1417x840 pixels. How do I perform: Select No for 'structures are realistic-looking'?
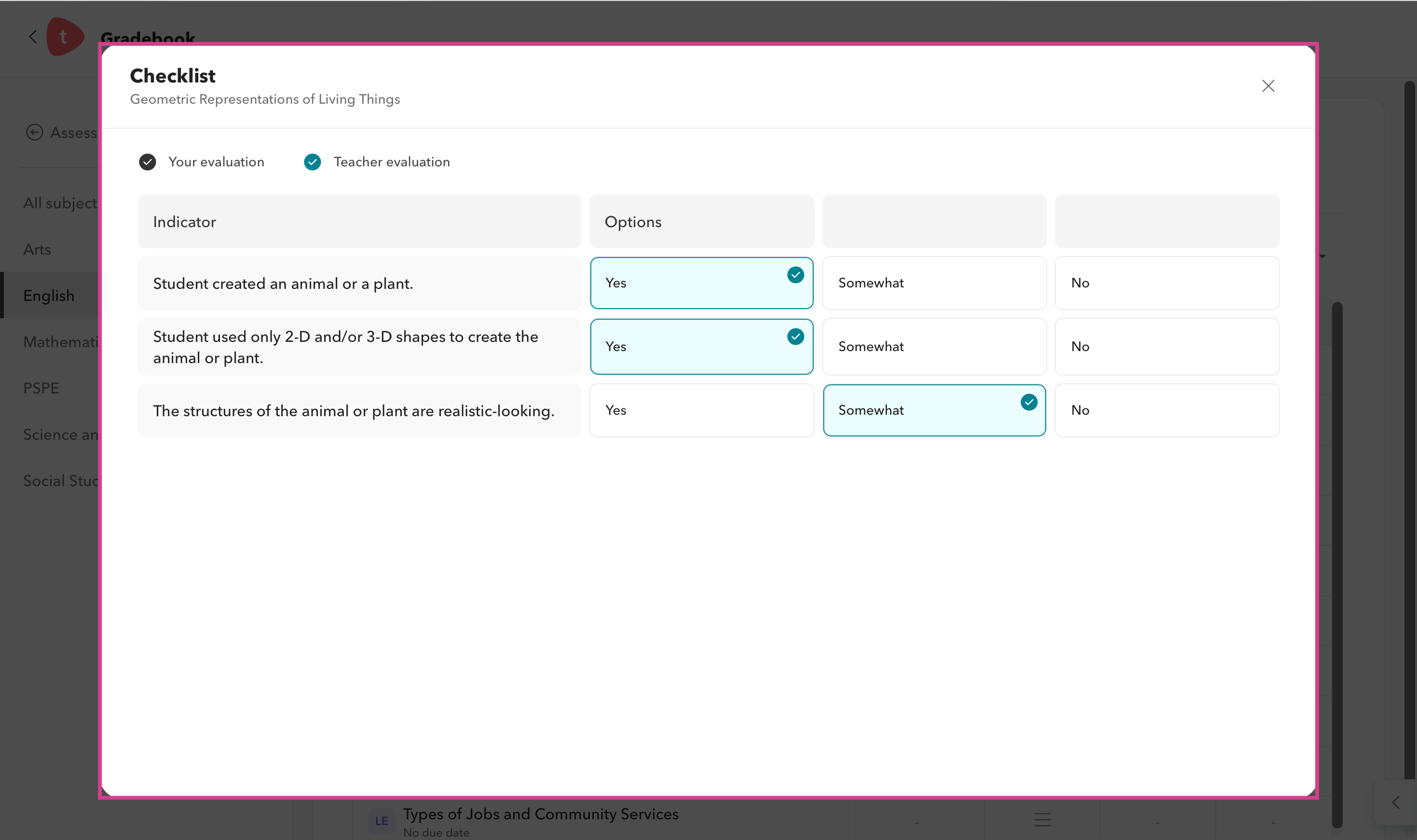click(x=1167, y=410)
